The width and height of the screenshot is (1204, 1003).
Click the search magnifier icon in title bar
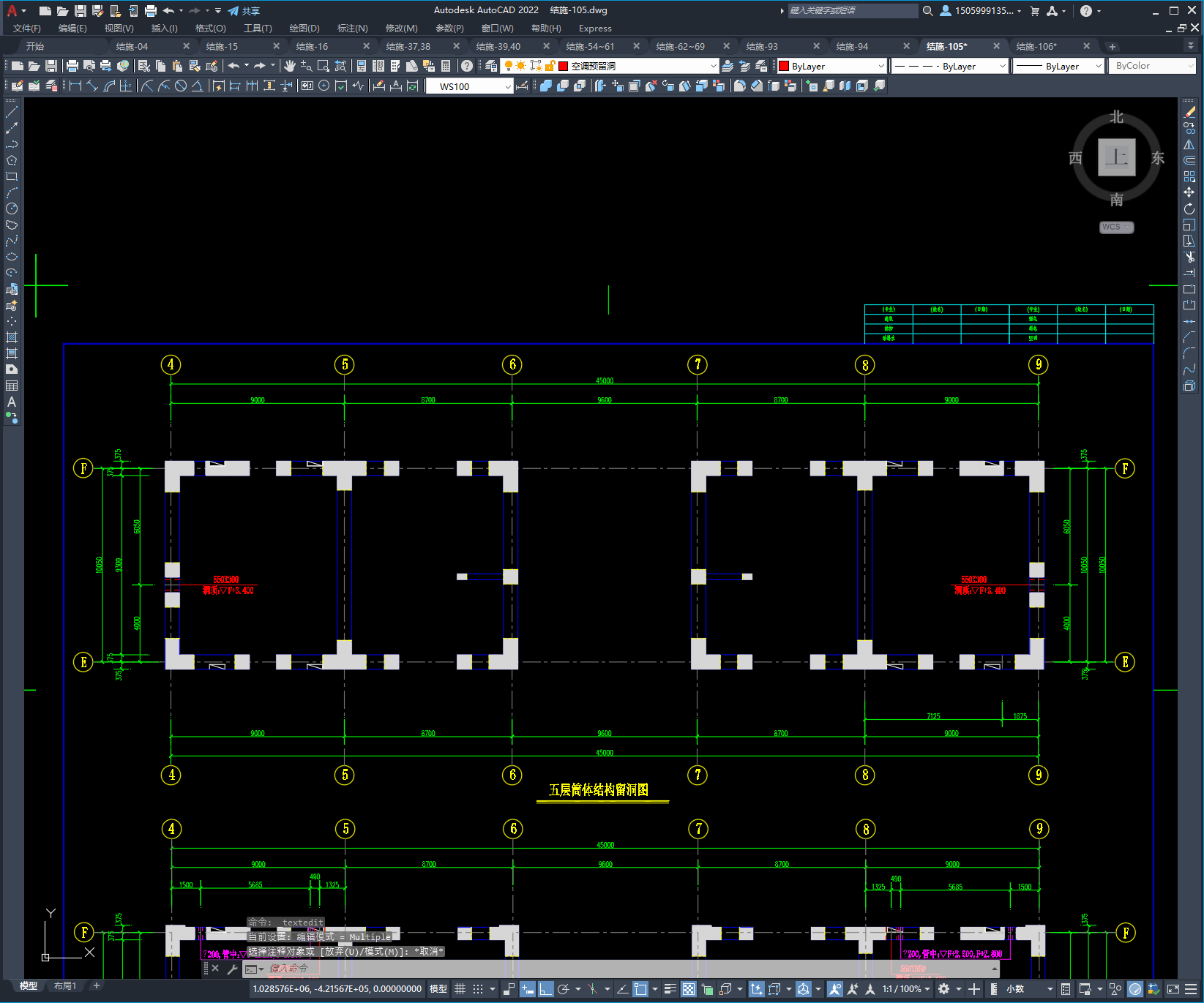927,11
